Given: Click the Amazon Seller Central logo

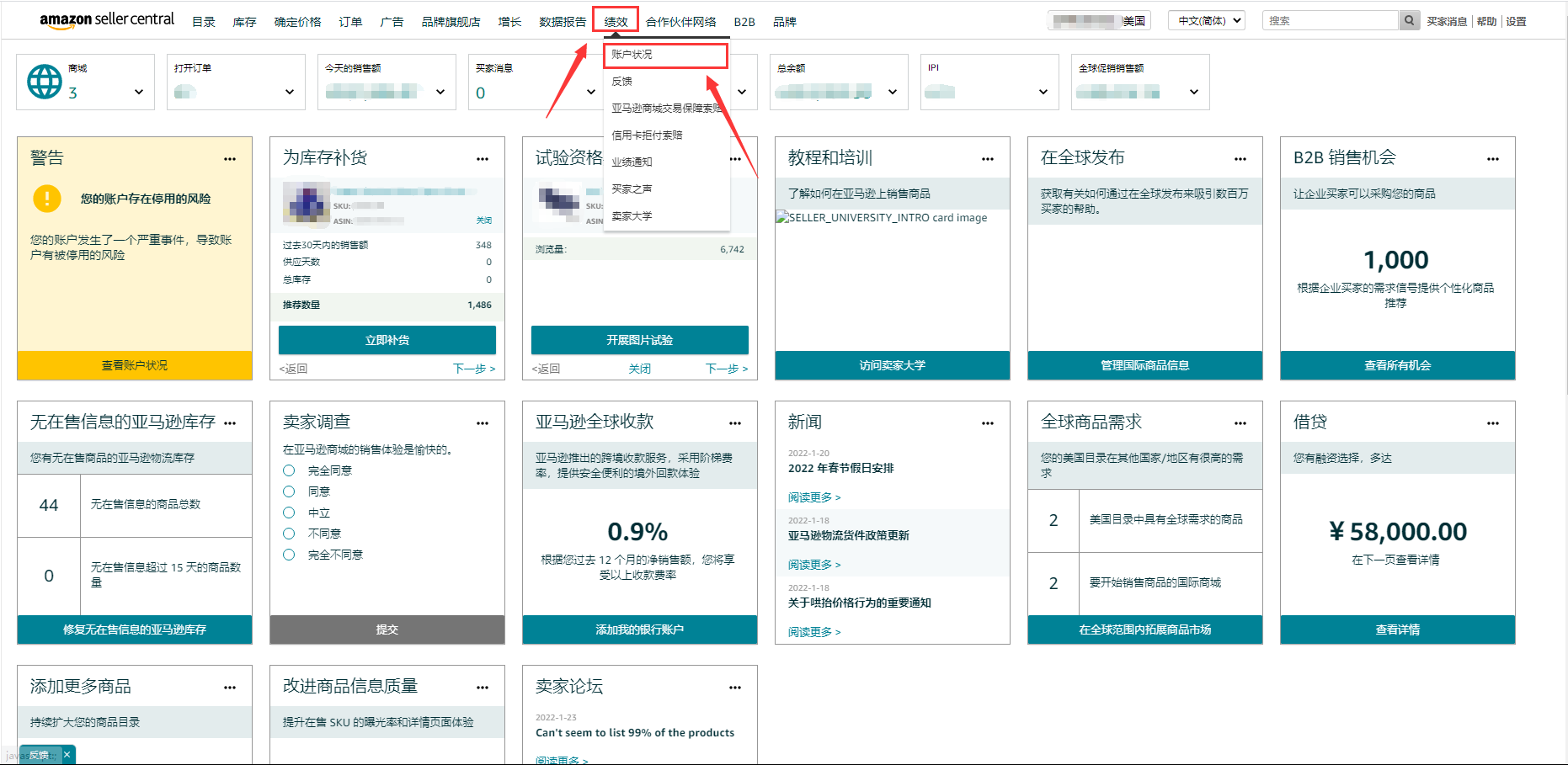Looking at the screenshot, I should (x=107, y=20).
